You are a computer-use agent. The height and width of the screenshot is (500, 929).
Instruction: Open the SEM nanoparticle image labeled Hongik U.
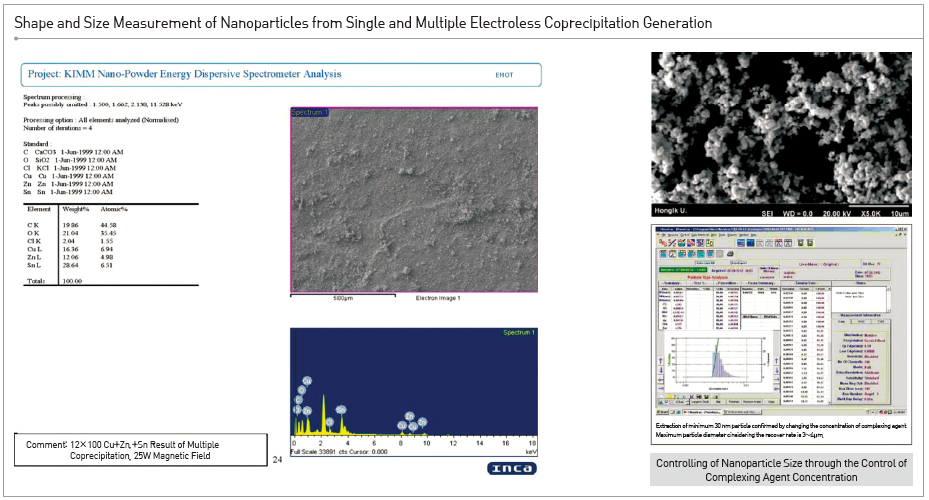point(781,134)
